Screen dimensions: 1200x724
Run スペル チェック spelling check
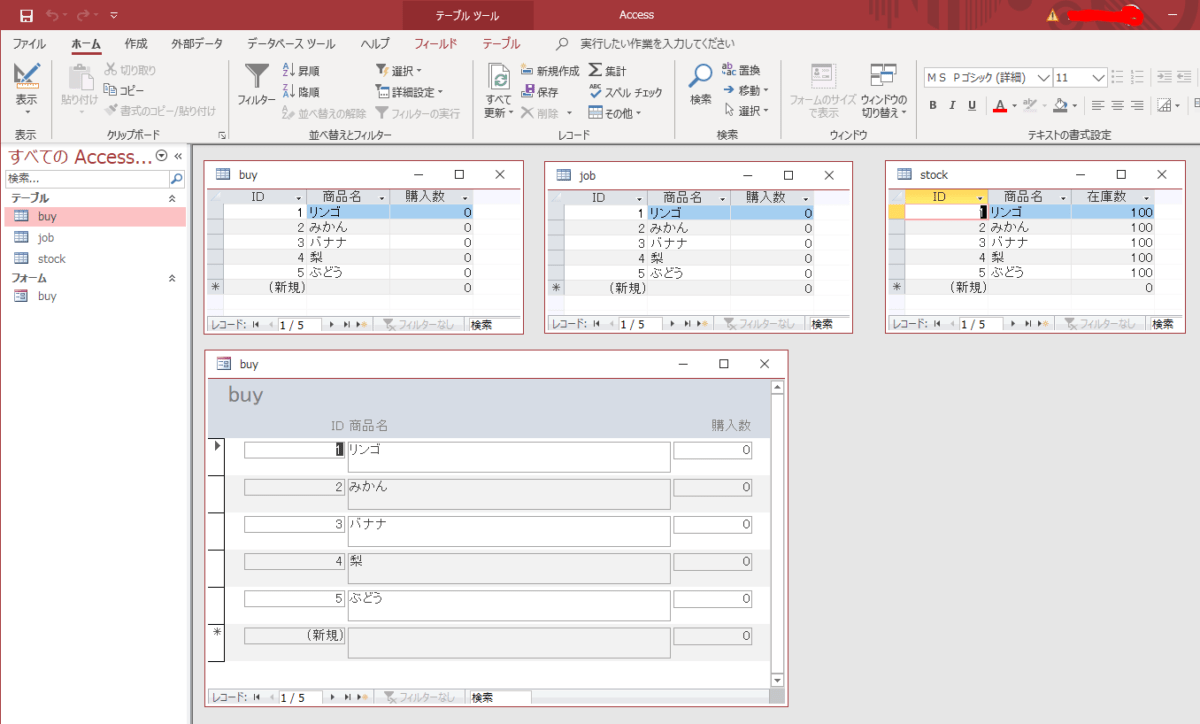coord(626,91)
